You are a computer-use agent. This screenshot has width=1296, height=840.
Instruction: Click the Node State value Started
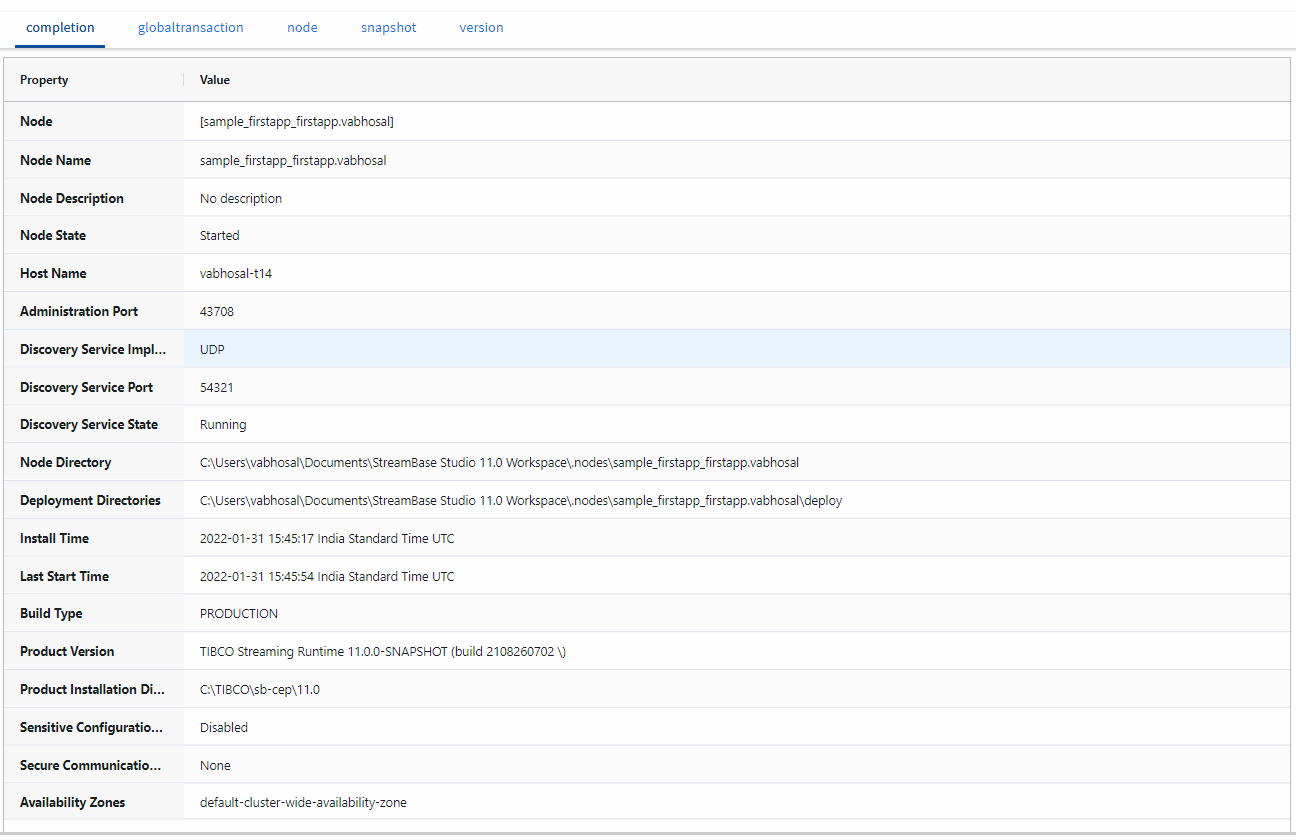click(220, 236)
